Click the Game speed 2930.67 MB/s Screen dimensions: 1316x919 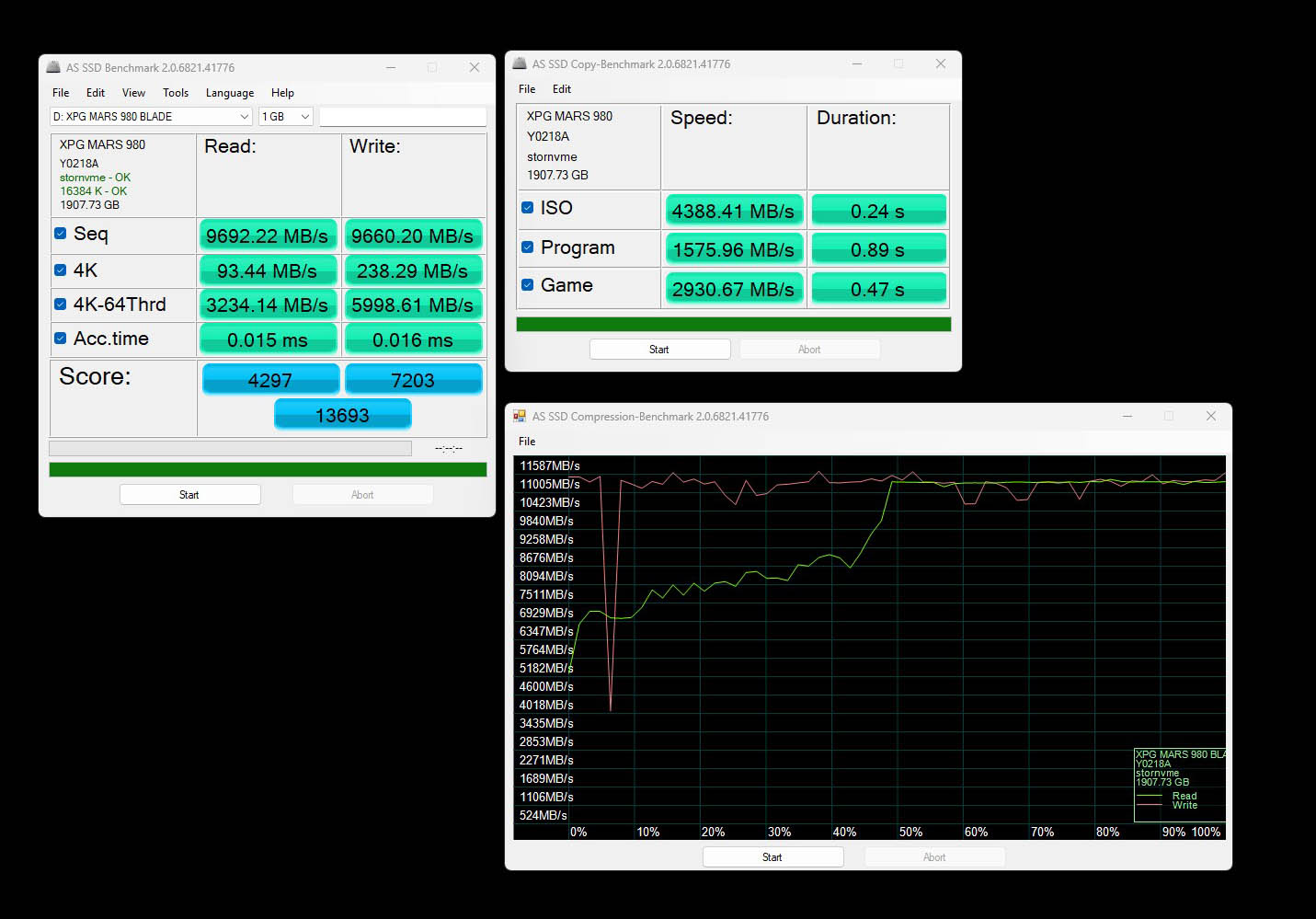[734, 289]
